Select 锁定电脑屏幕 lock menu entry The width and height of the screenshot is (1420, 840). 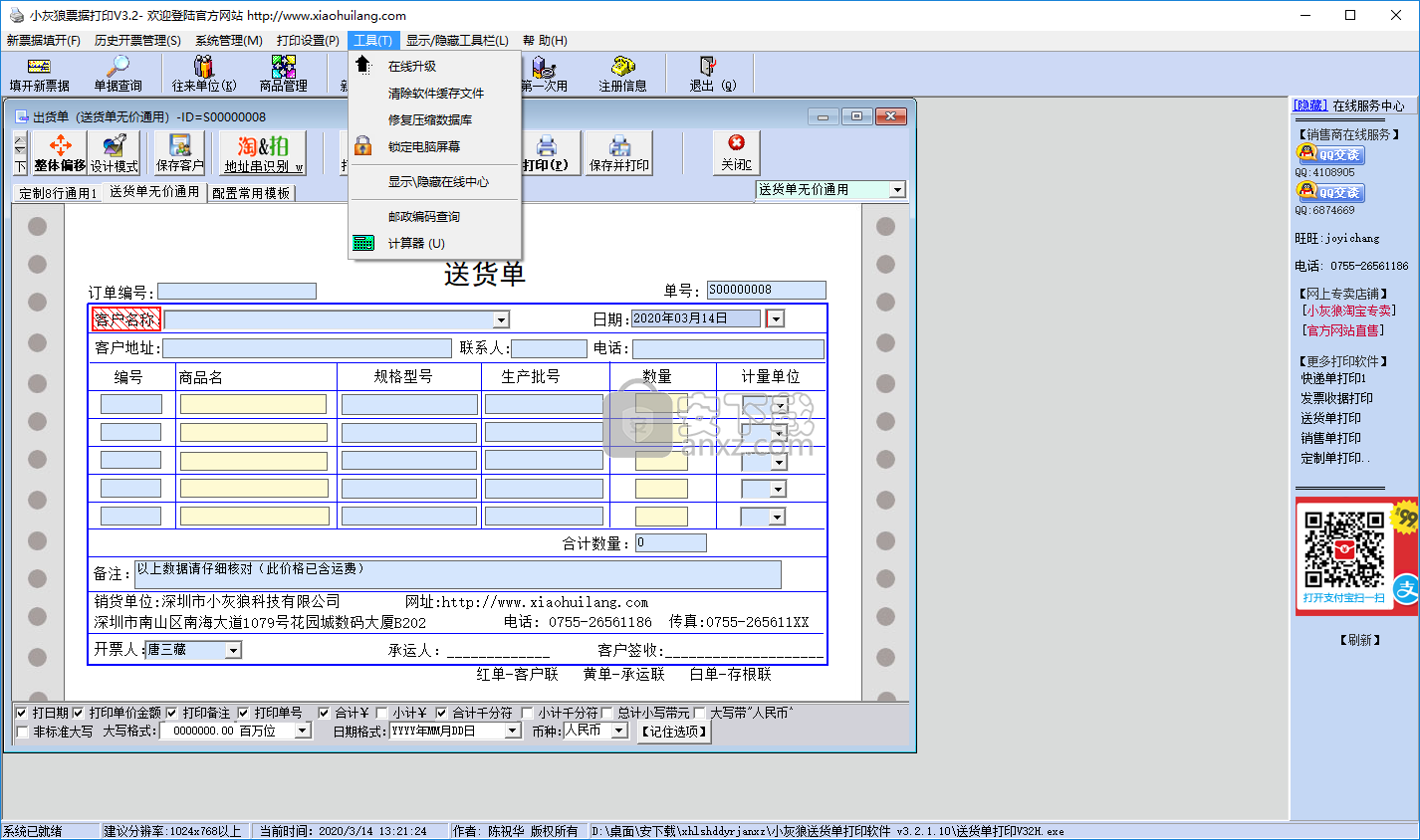(x=434, y=146)
